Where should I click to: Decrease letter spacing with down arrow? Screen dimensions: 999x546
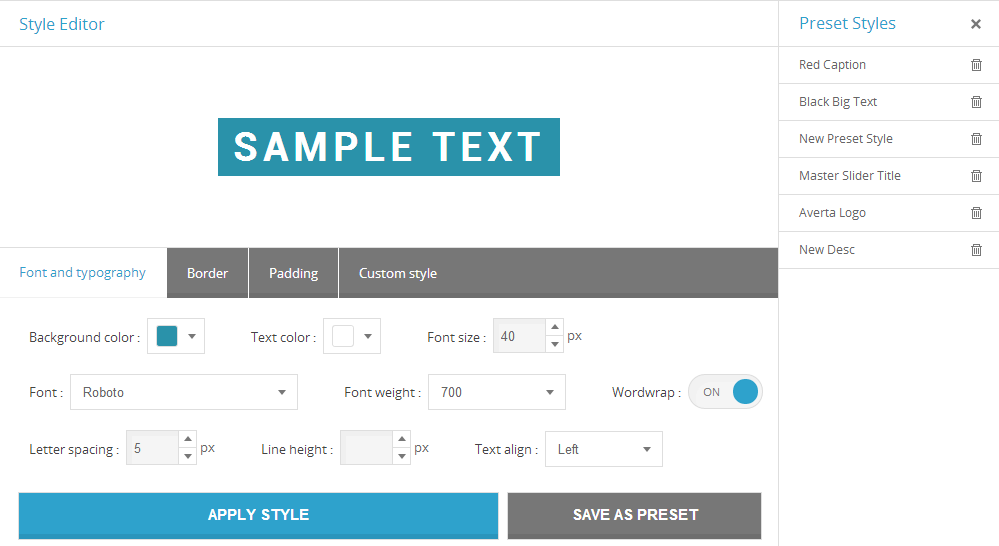(187, 457)
